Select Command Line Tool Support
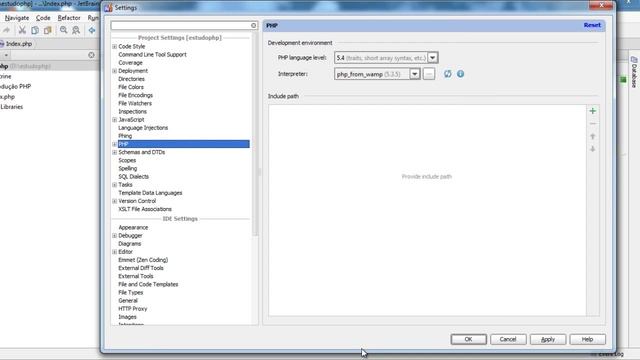 point(152,55)
